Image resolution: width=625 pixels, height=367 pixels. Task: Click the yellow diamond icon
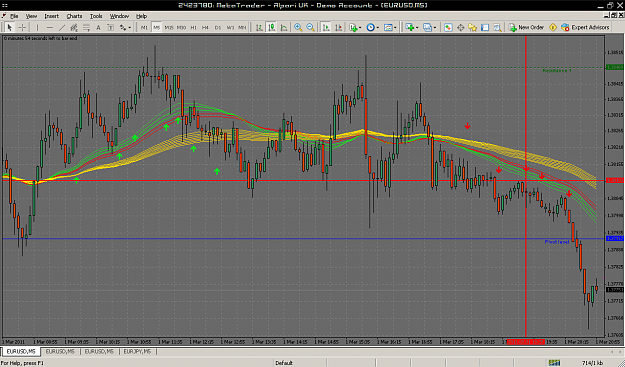tap(553, 27)
